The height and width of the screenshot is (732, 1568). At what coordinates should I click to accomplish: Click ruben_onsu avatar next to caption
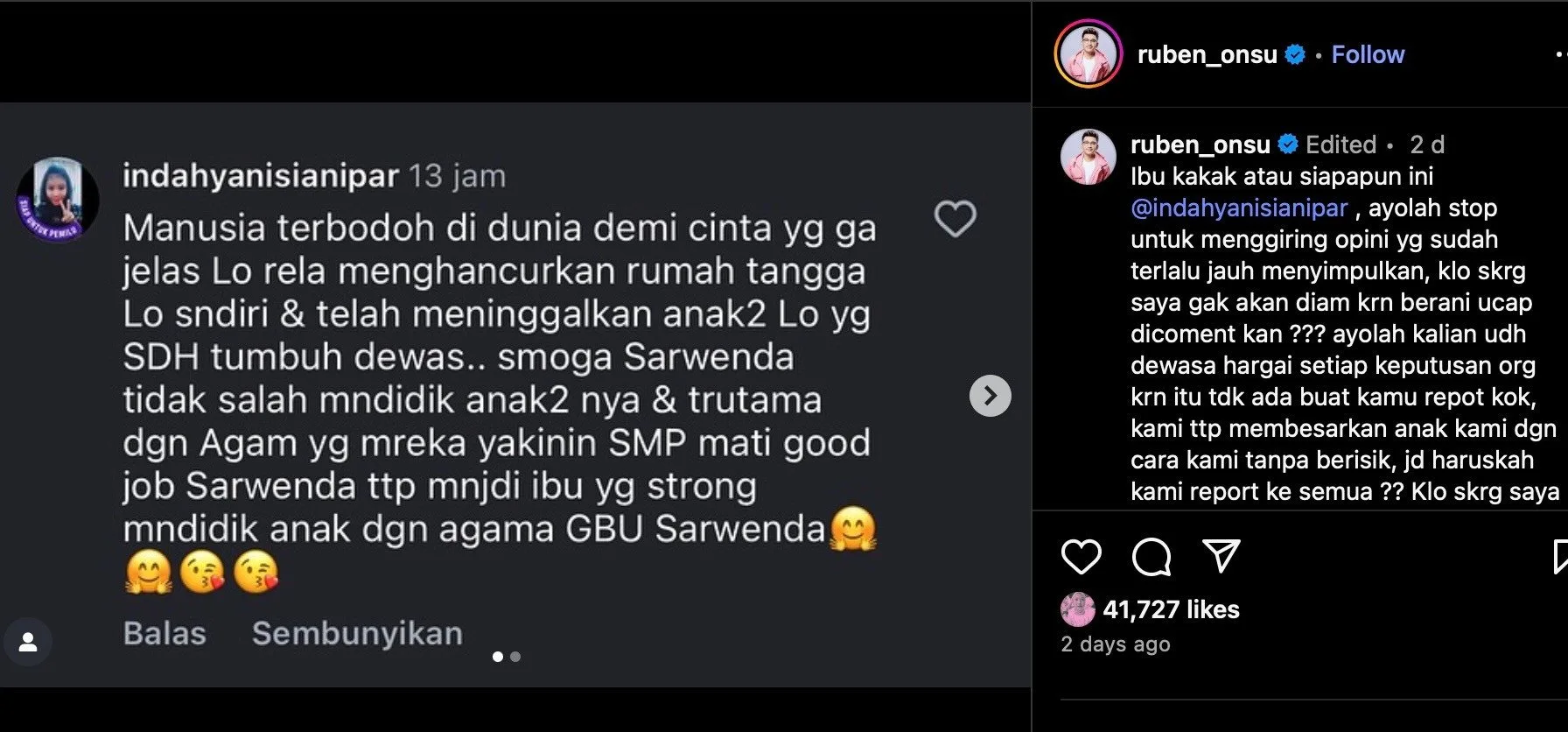[1088, 157]
